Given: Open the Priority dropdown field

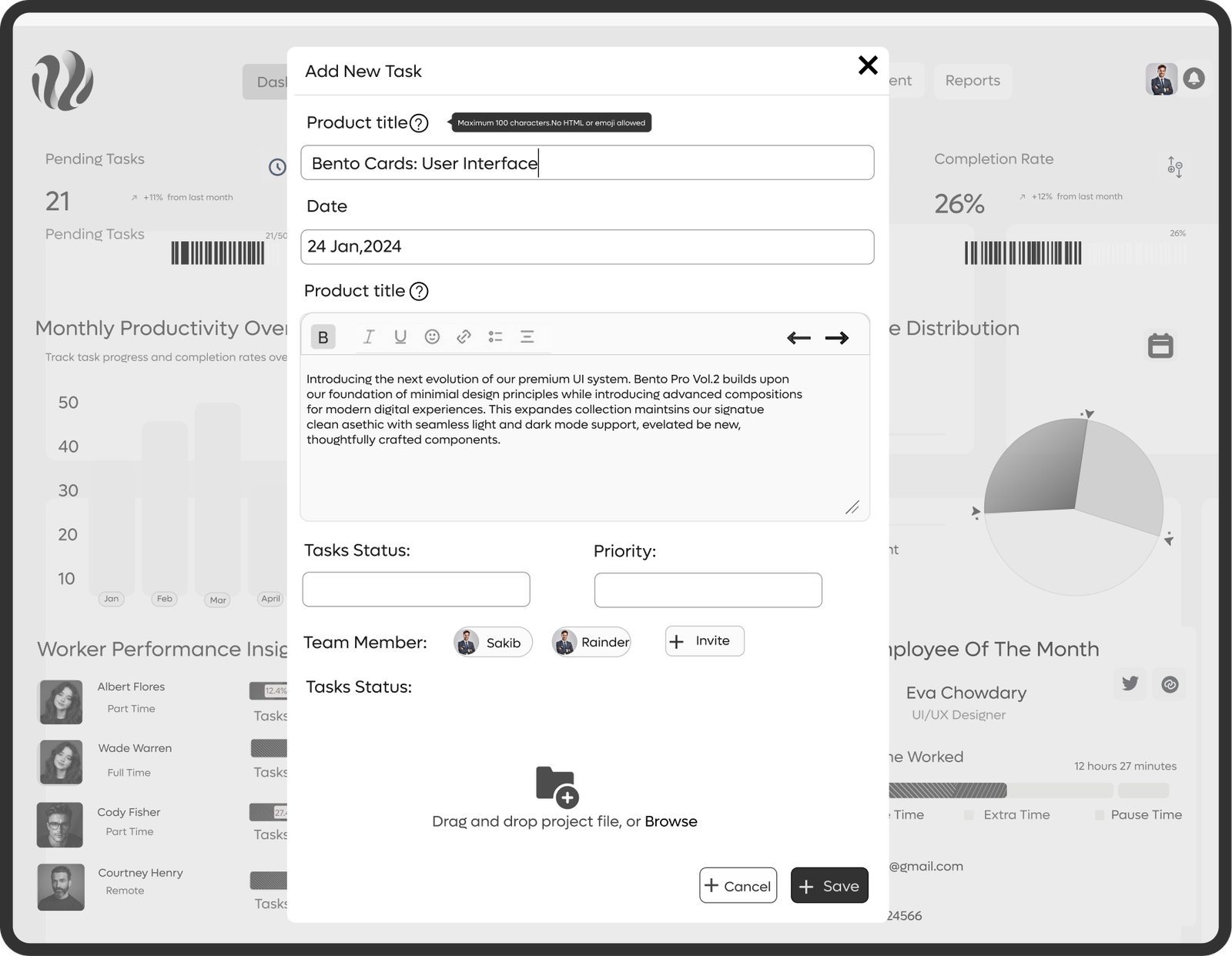Looking at the screenshot, I should click(x=708, y=590).
